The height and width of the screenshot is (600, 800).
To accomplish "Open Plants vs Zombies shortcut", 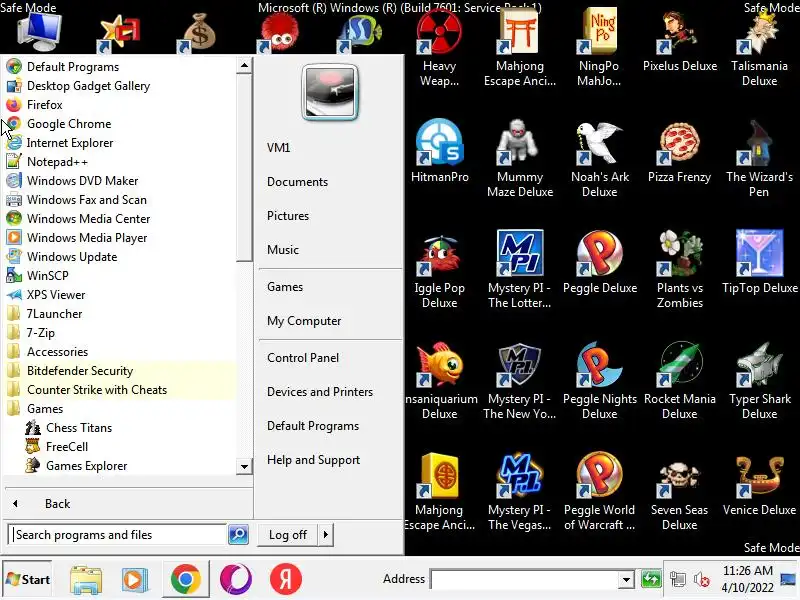I will (680, 270).
